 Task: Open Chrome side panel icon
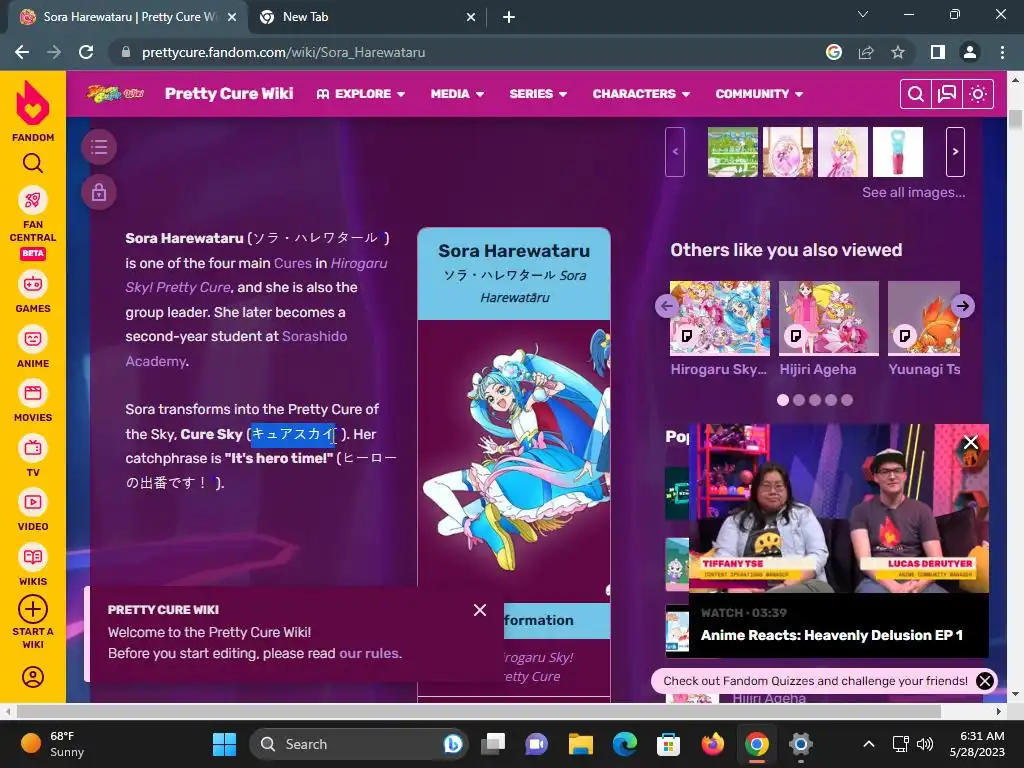coord(938,52)
